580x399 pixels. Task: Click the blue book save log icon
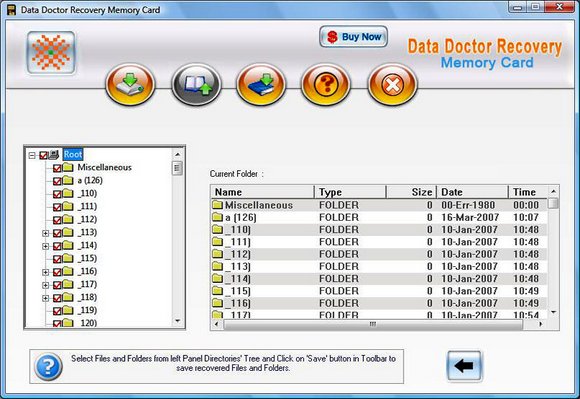pyautogui.click(x=261, y=84)
